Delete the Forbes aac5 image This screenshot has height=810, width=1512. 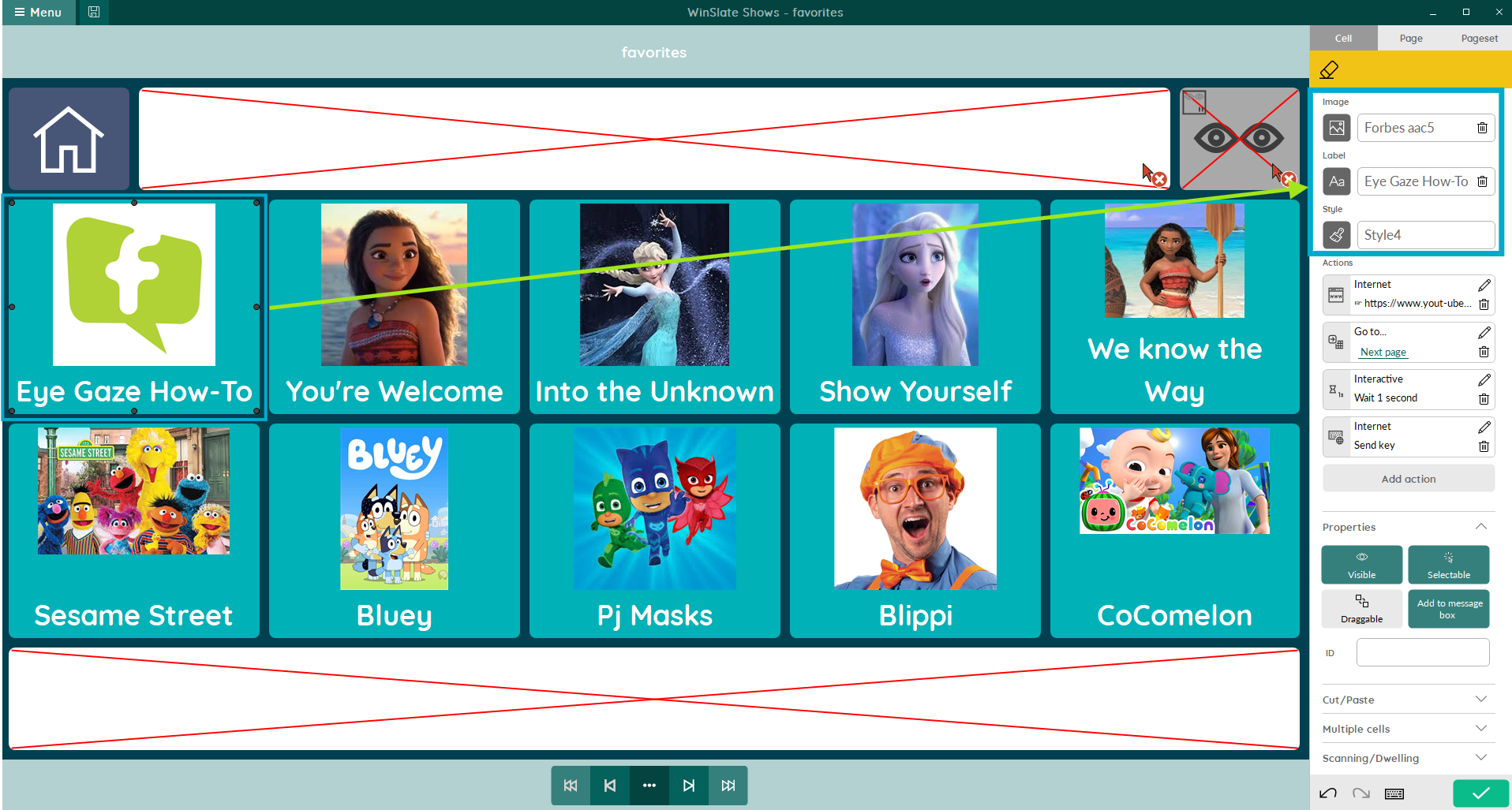(1482, 128)
